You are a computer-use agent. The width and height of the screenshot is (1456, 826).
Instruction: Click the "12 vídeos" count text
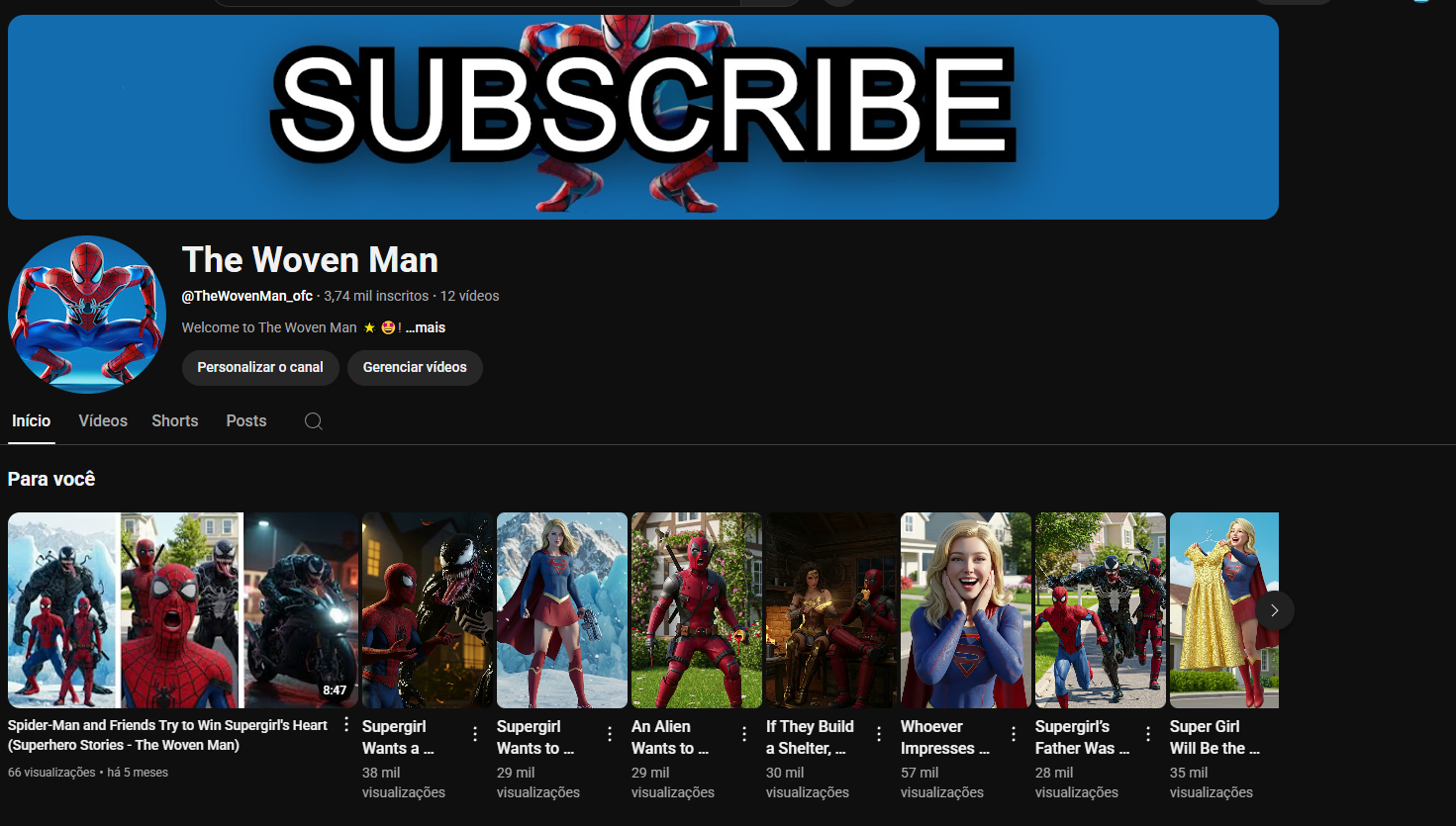(x=470, y=296)
